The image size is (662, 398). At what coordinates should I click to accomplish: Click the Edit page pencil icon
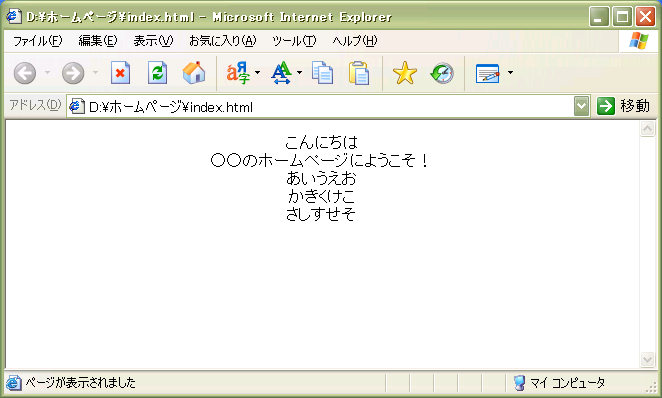pyautogui.click(x=488, y=73)
